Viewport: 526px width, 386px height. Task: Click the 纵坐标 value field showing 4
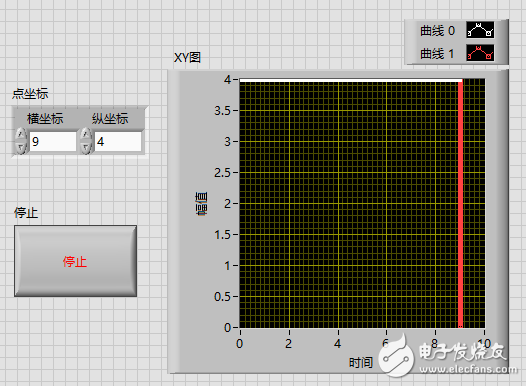pyautogui.click(x=118, y=142)
